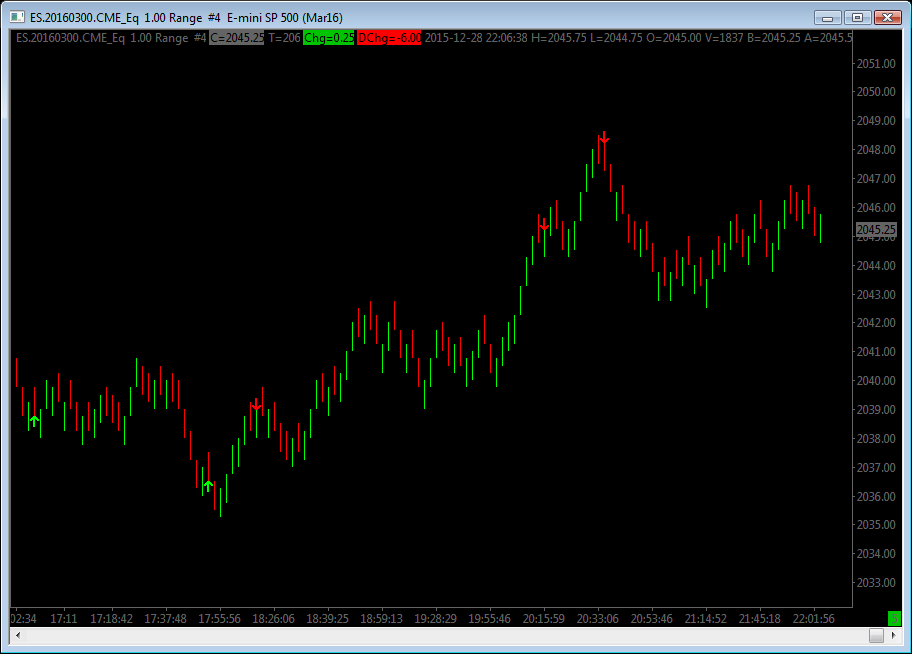
Task: Click the 20:33:06 time axis label
Action: tap(598, 619)
